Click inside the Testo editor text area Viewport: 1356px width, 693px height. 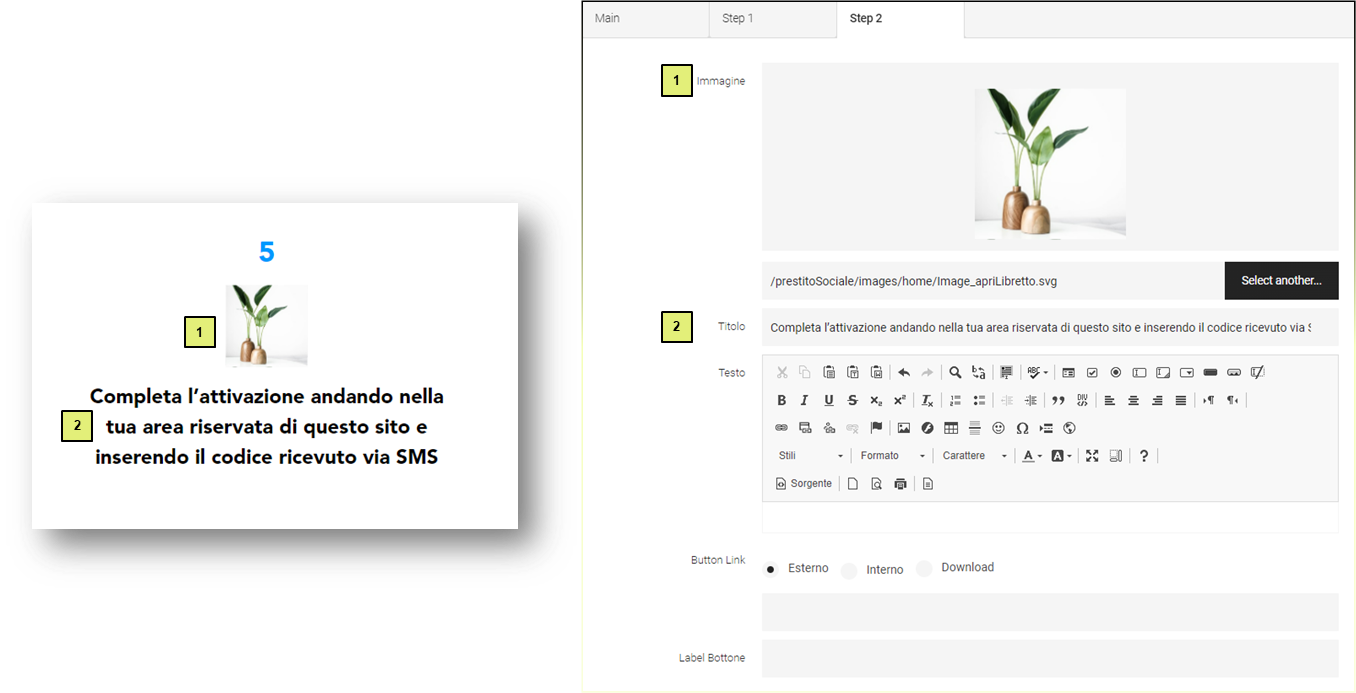[x=1050, y=517]
